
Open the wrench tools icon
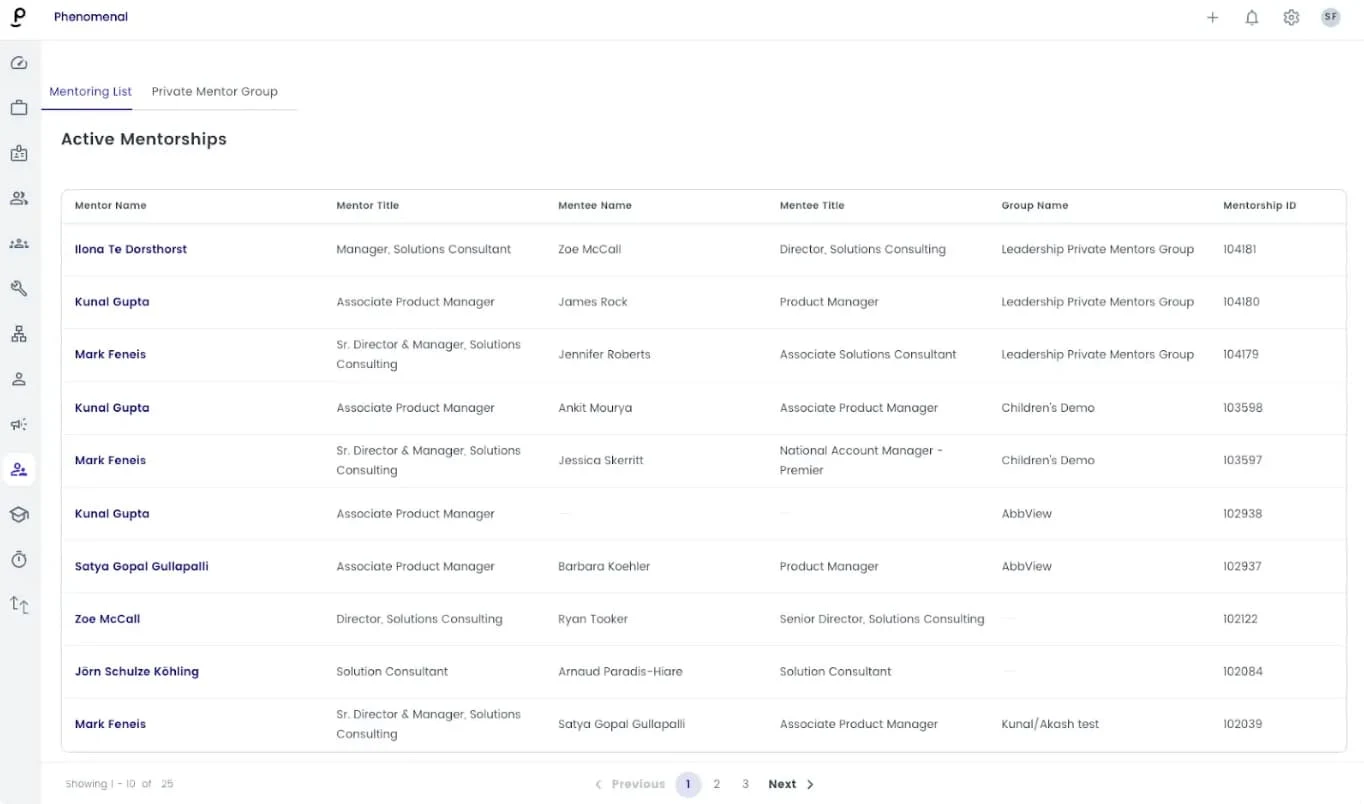click(x=19, y=288)
